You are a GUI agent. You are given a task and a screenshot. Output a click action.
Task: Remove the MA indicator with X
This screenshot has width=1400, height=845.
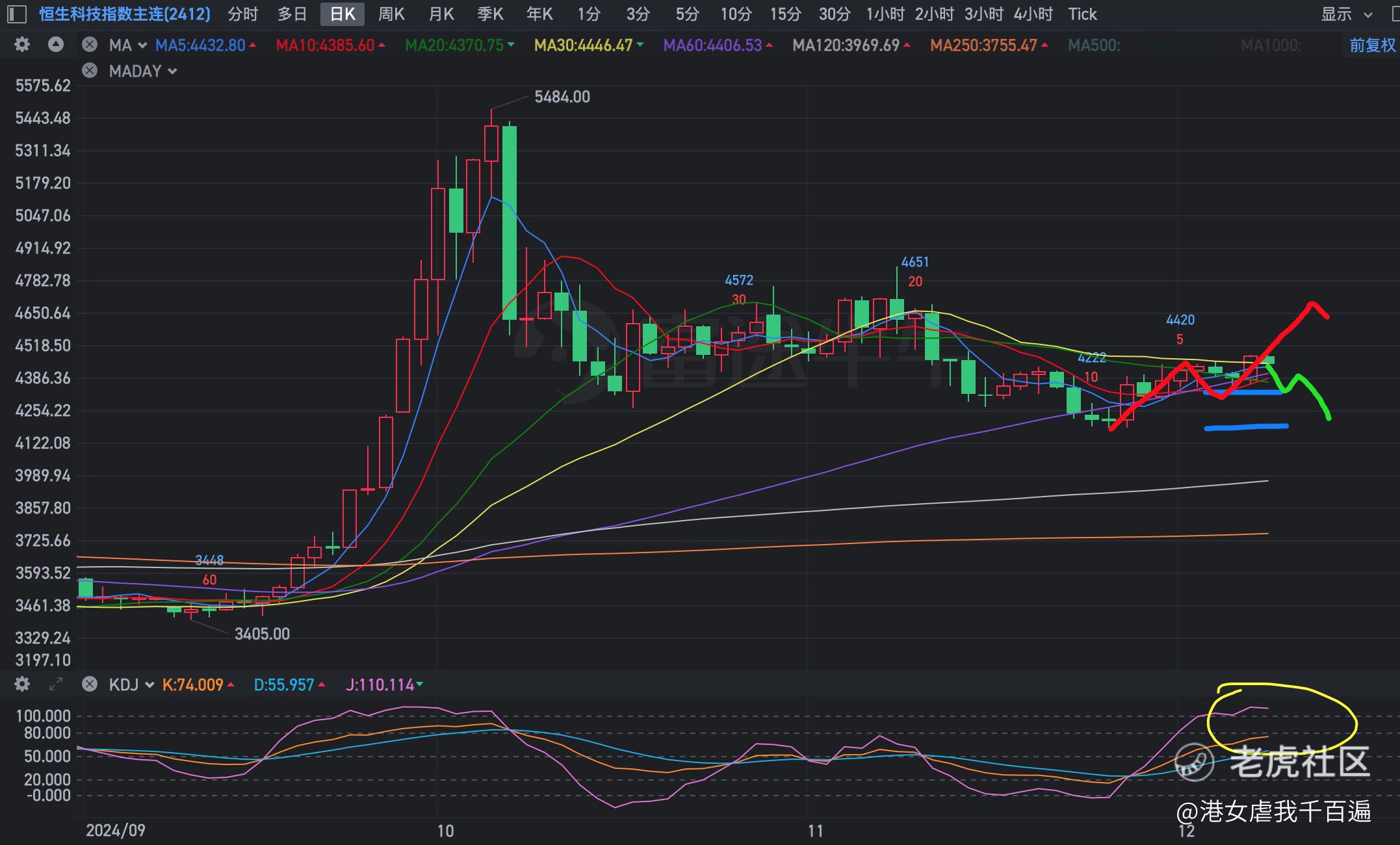pos(90,45)
